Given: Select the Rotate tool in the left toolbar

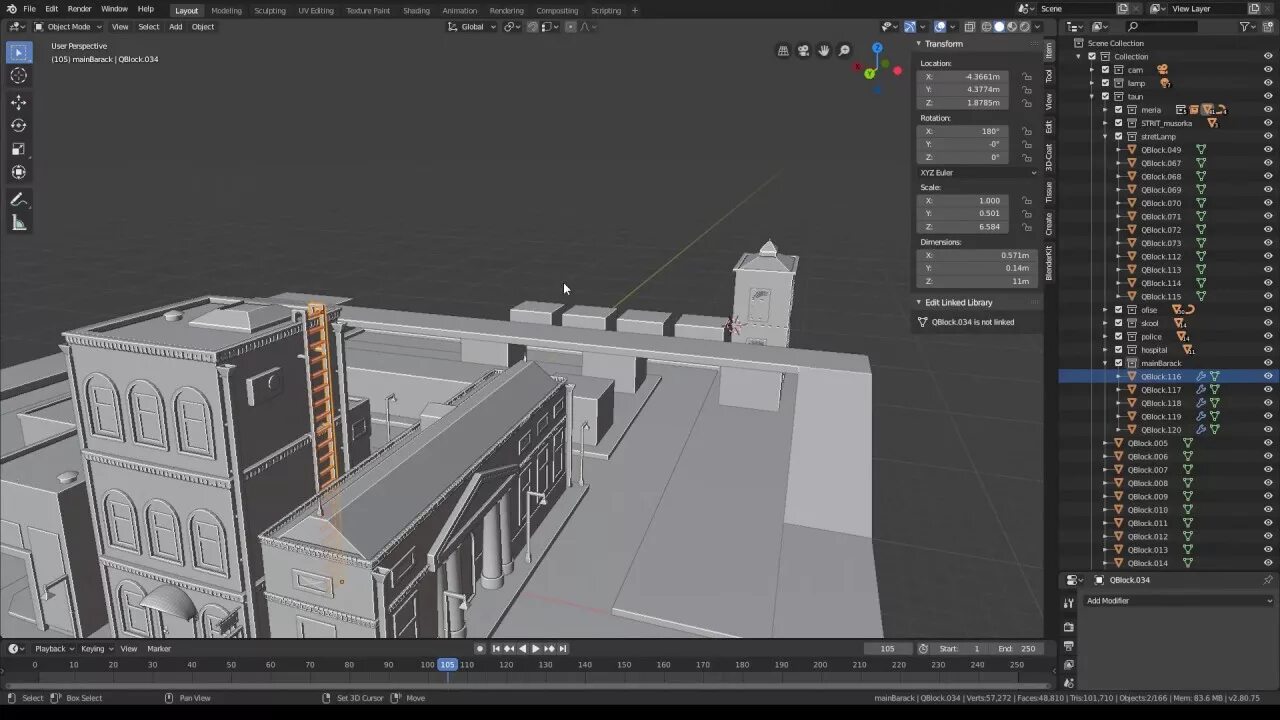Looking at the screenshot, I should pyautogui.click(x=18, y=124).
